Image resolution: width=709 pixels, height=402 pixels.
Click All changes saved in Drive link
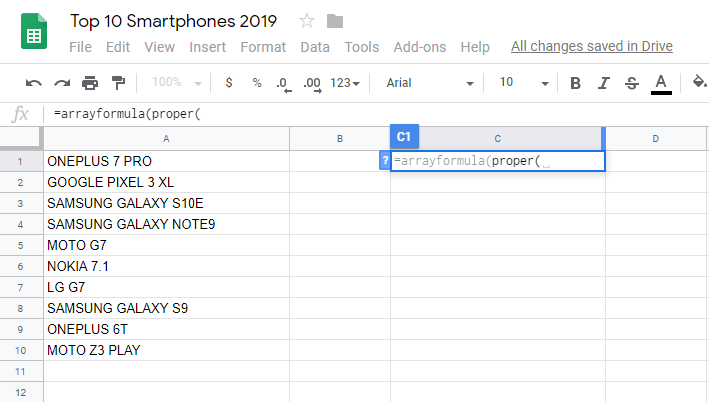[x=591, y=46]
